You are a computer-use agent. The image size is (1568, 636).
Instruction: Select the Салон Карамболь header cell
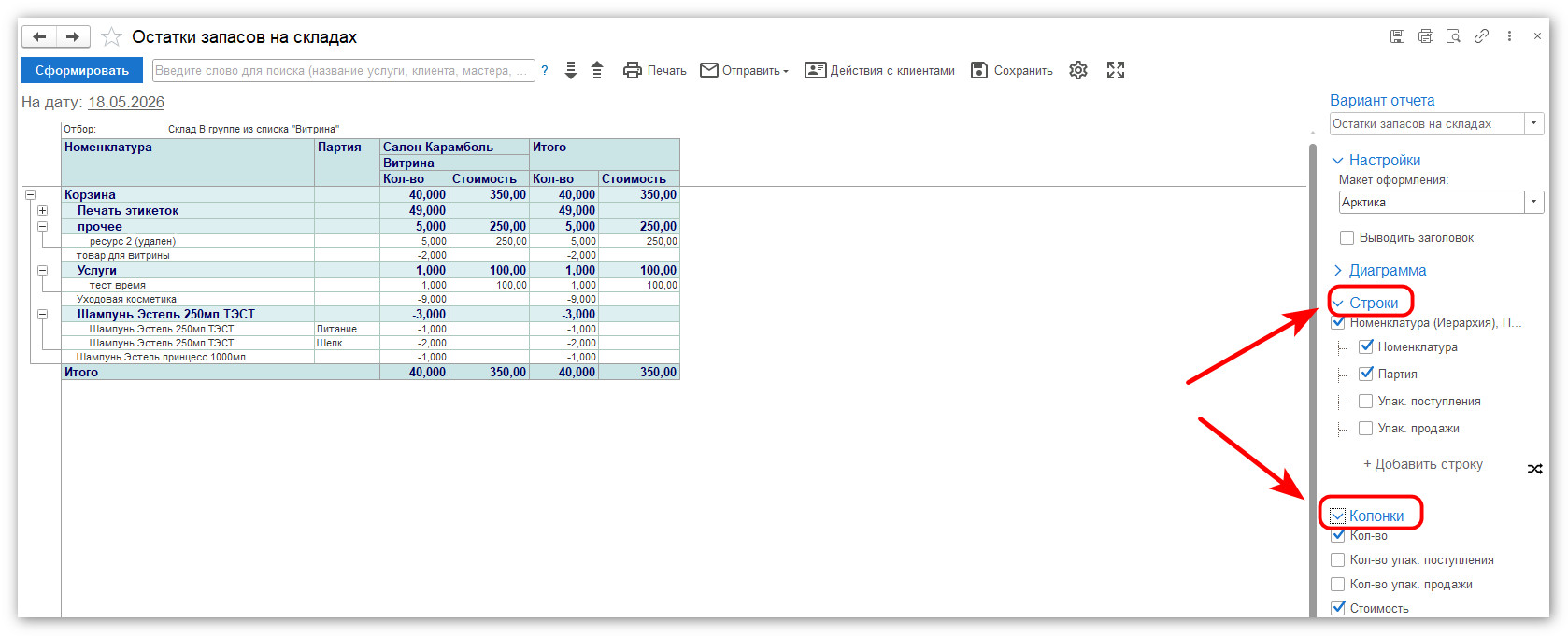[455, 147]
